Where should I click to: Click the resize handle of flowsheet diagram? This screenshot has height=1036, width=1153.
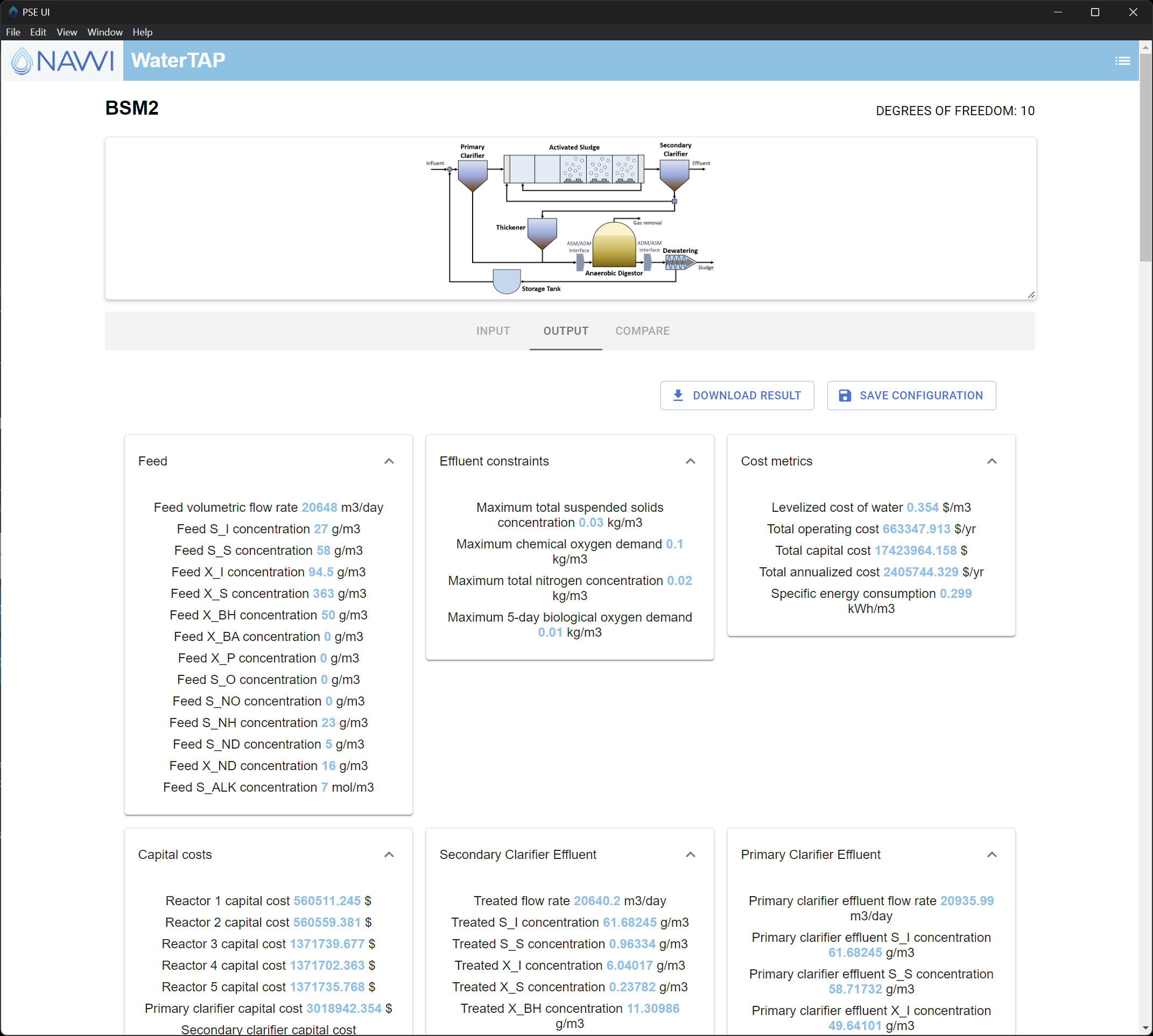(1031, 295)
